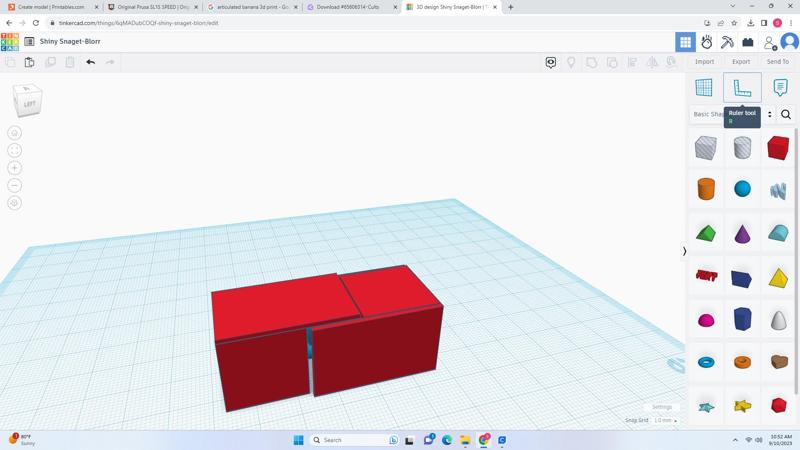Pick the purple cone shape
This screenshot has height=450, width=800.
tap(742, 234)
